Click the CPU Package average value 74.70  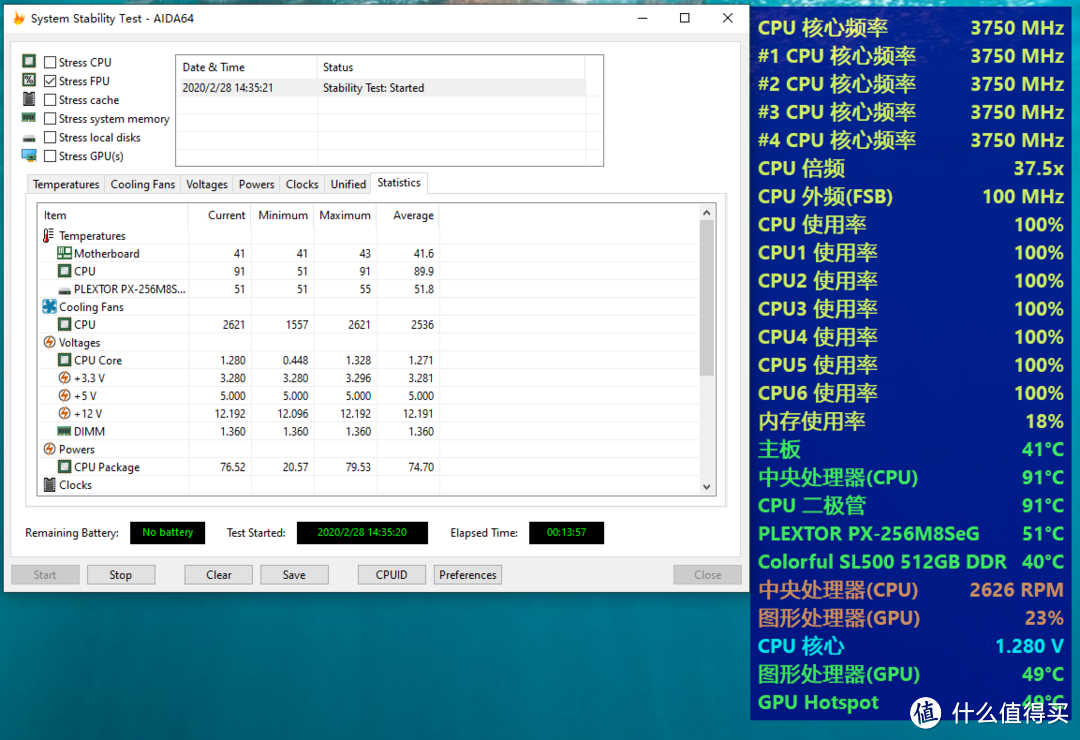pos(421,467)
